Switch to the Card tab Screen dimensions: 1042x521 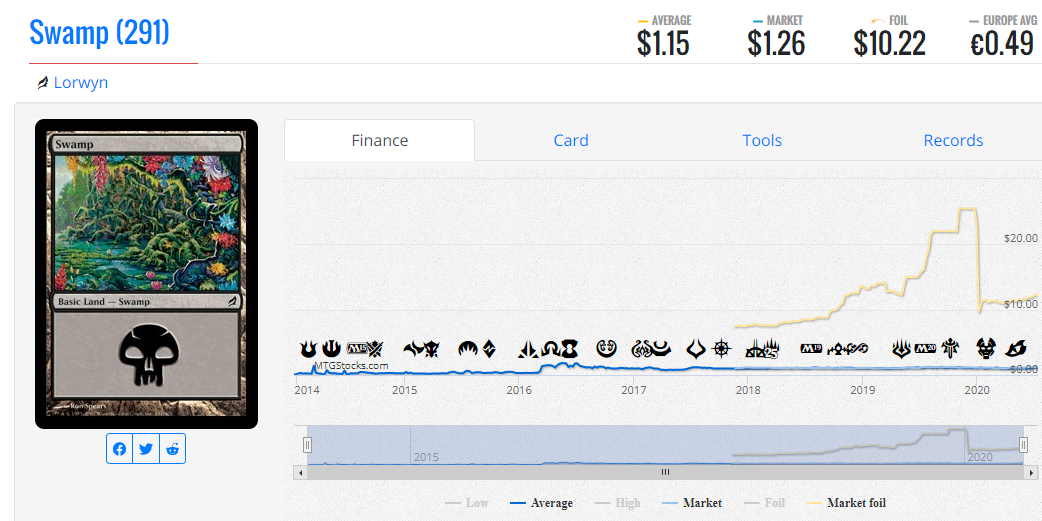[571, 140]
